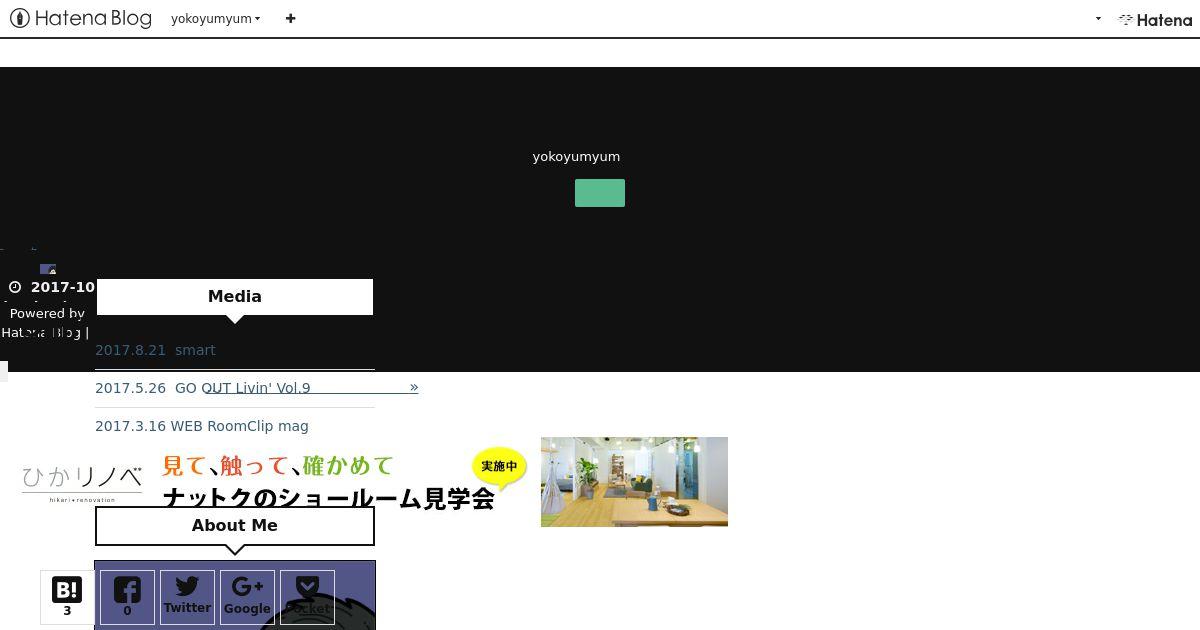Screen dimensions: 1200x630
Task: Click the plus new-entry icon
Action: [x=290, y=18]
